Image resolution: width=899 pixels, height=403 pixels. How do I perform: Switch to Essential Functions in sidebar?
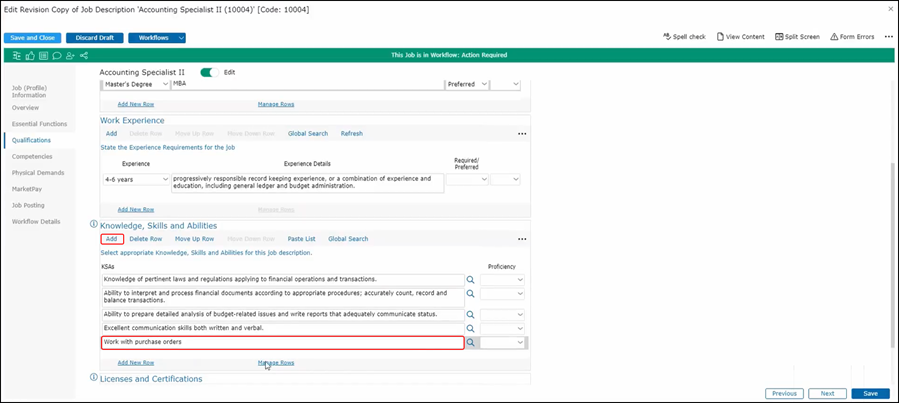tap(38, 123)
